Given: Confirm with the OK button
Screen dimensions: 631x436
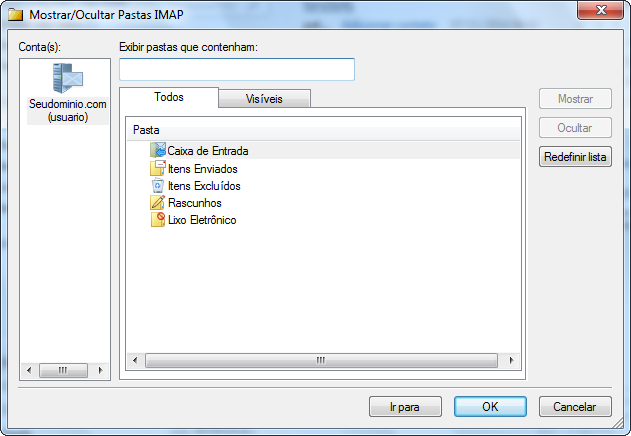Looking at the screenshot, I should point(490,407).
